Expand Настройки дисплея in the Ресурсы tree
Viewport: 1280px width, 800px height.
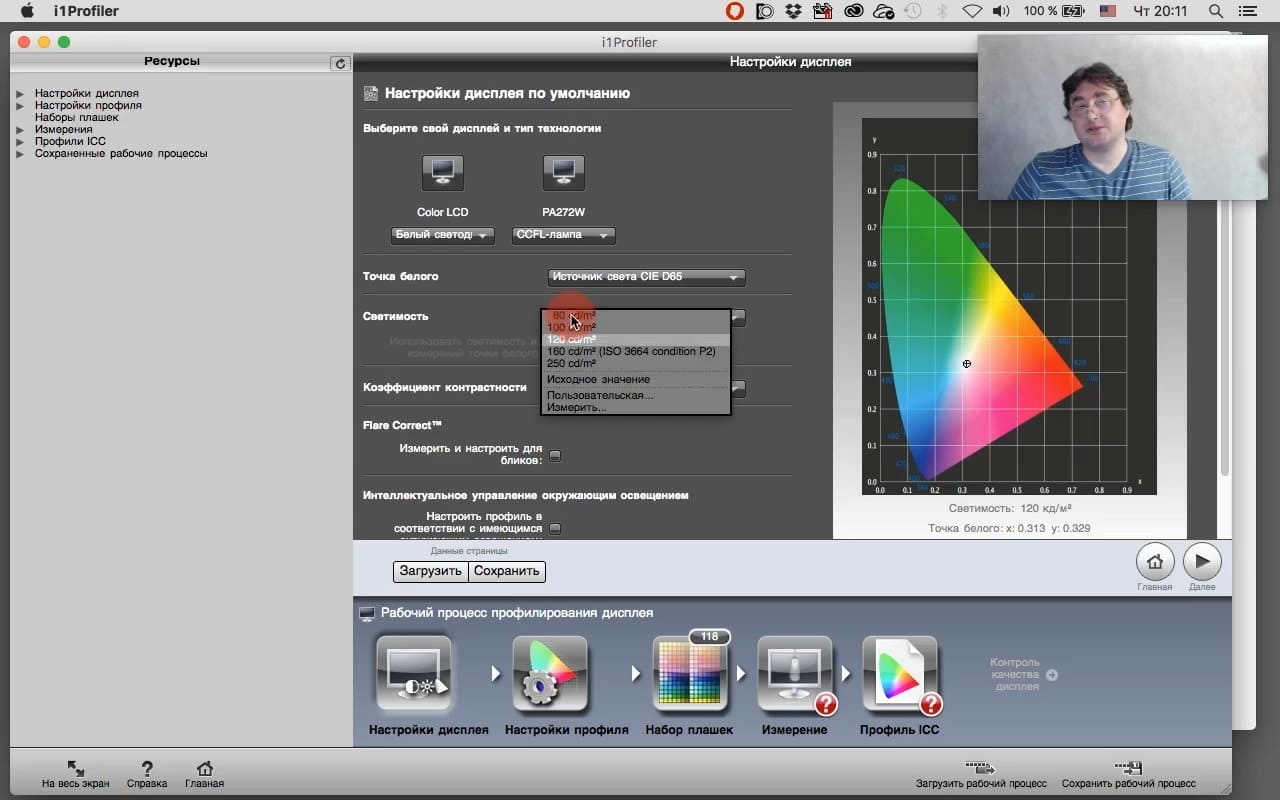[20, 94]
